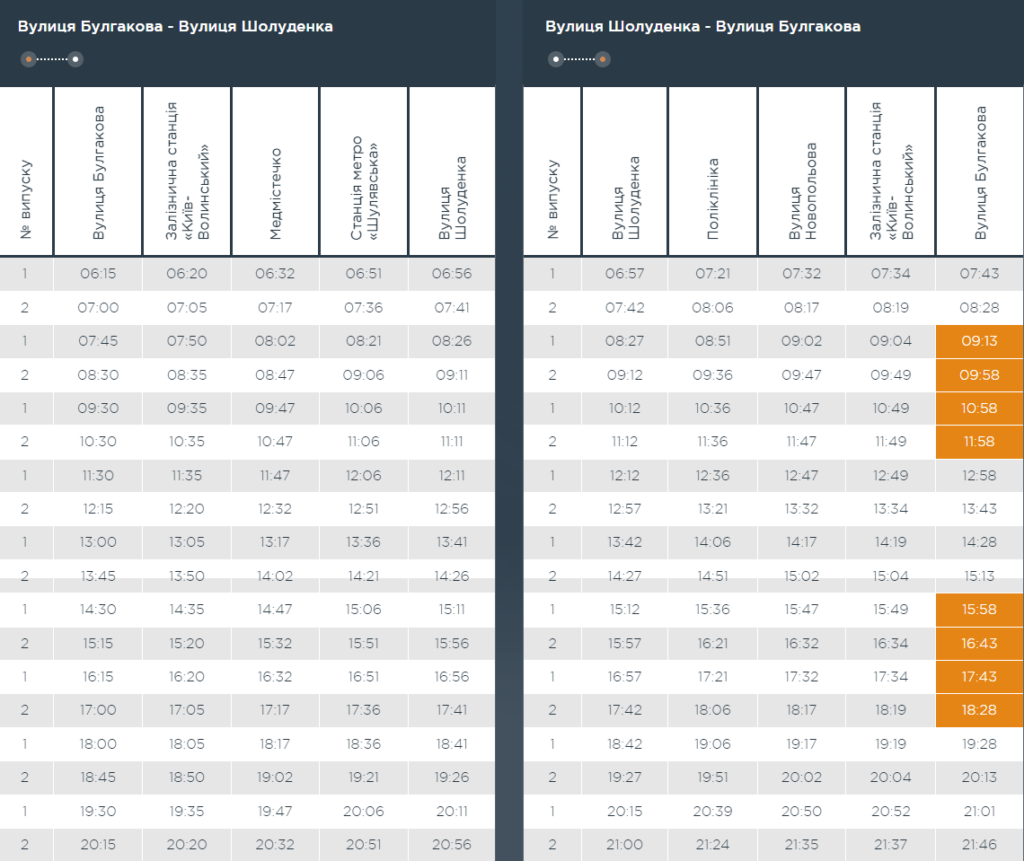Select the Вулиця Булгакова - Вулиця Шолуденка heading
This screenshot has width=1024, height=861.
[175, 27]
